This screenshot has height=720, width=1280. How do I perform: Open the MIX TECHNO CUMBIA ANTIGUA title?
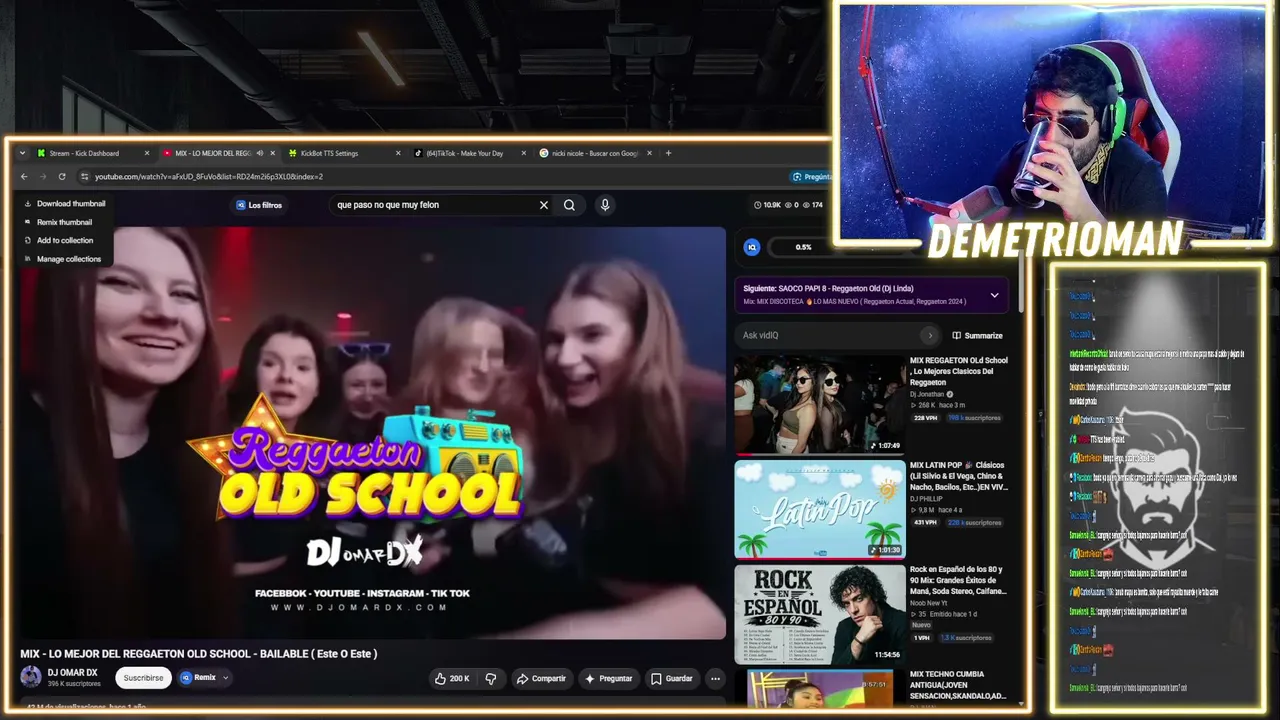(x=958, y=685)
